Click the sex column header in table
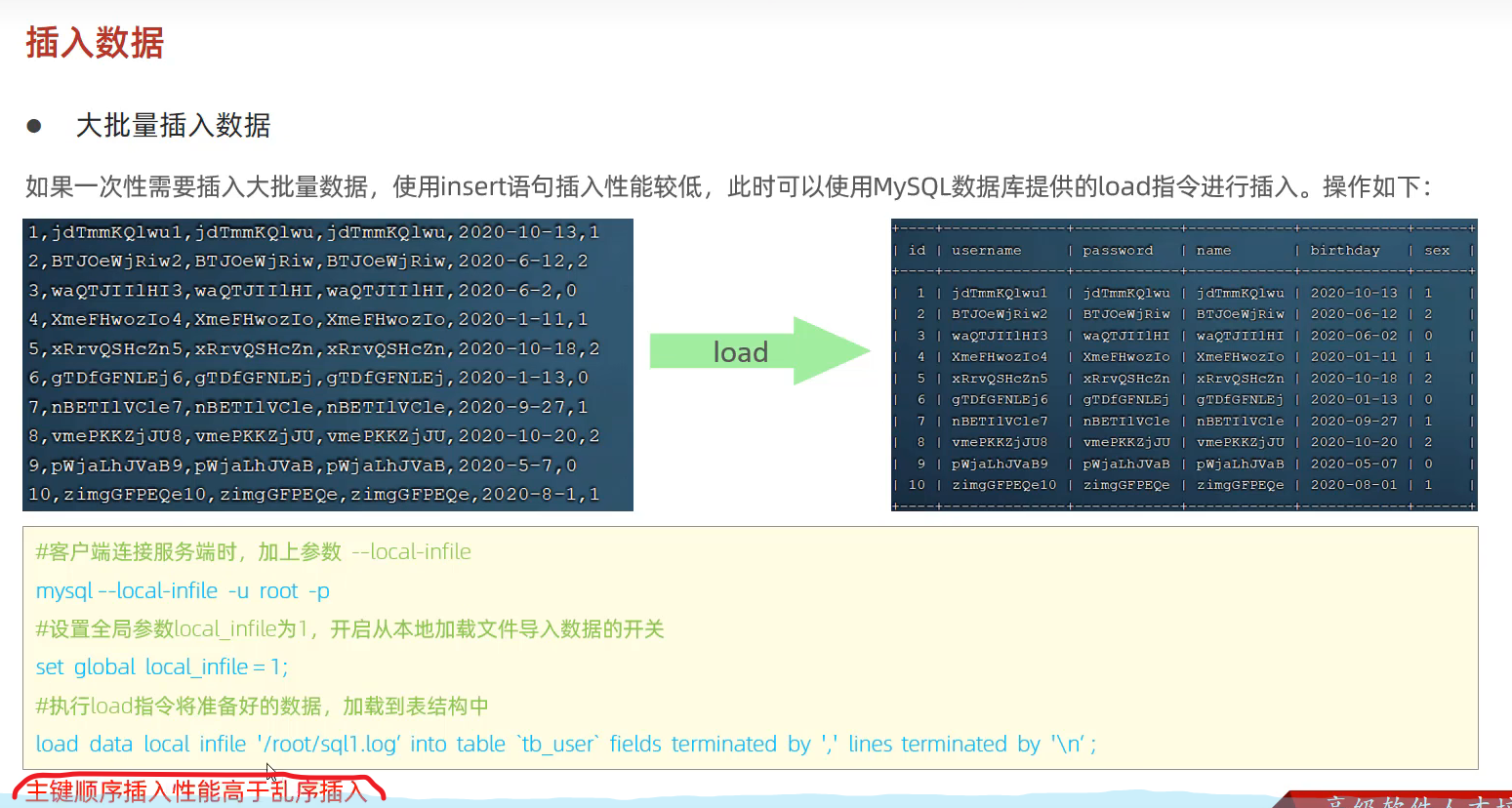Viewport: 1512px width, 808px height. 1436,251
